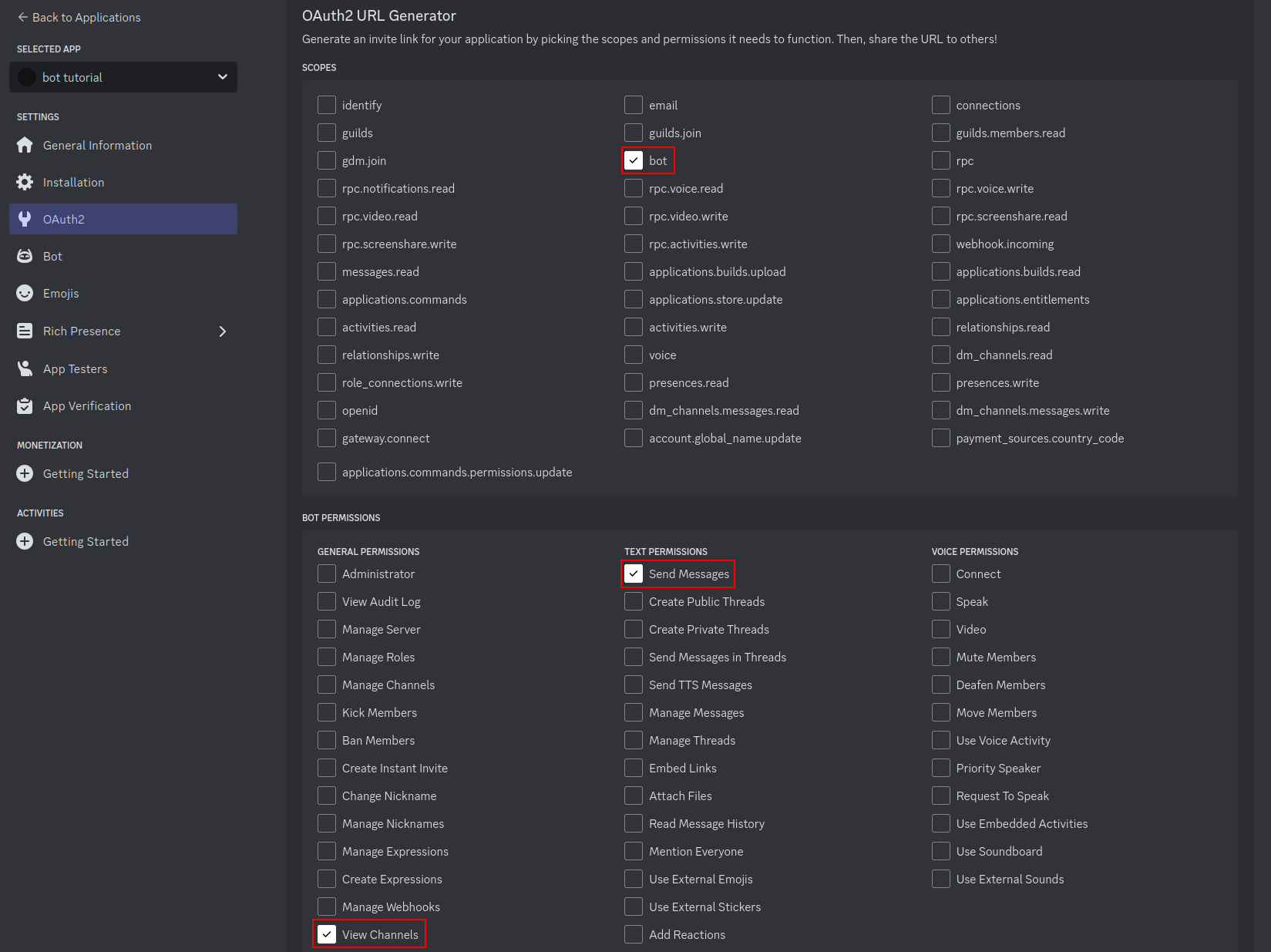Check the Kick Members permission
The height and width of the screenshot is (952, 1271).
coord(327,712)
